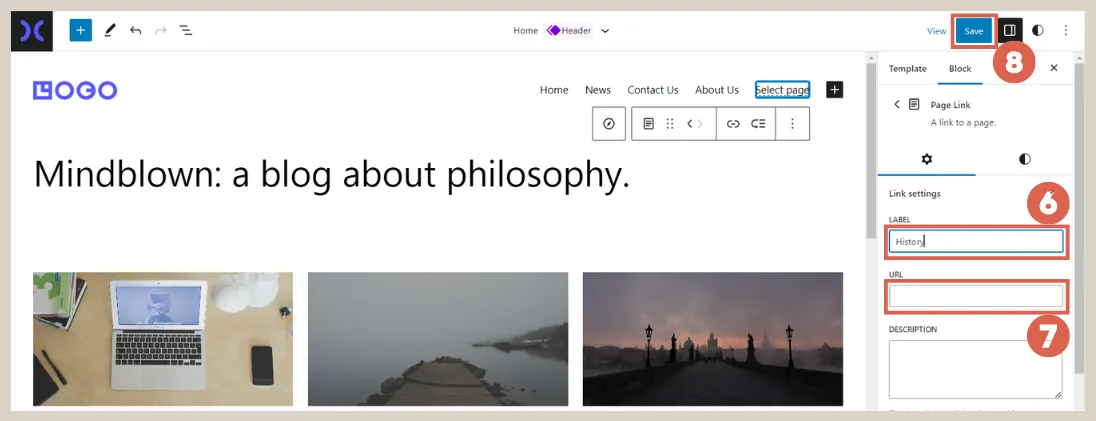Screen dimensions: 1096x421
Task: Click the compass Select Navigation icon in block toolbar
Action: (x=609, y=124)
